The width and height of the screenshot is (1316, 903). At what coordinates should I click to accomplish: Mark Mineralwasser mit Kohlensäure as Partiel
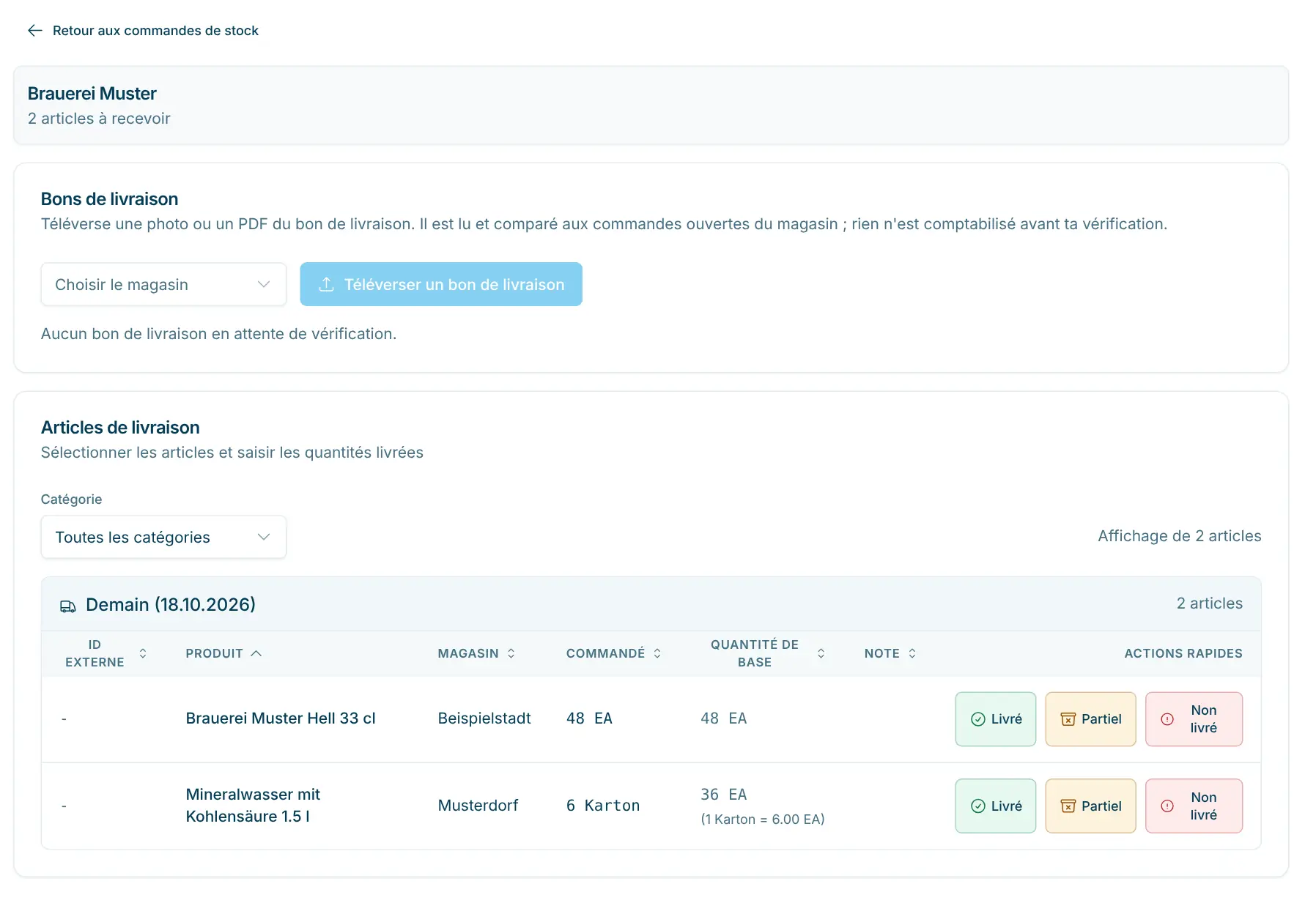click(1090, 806)
